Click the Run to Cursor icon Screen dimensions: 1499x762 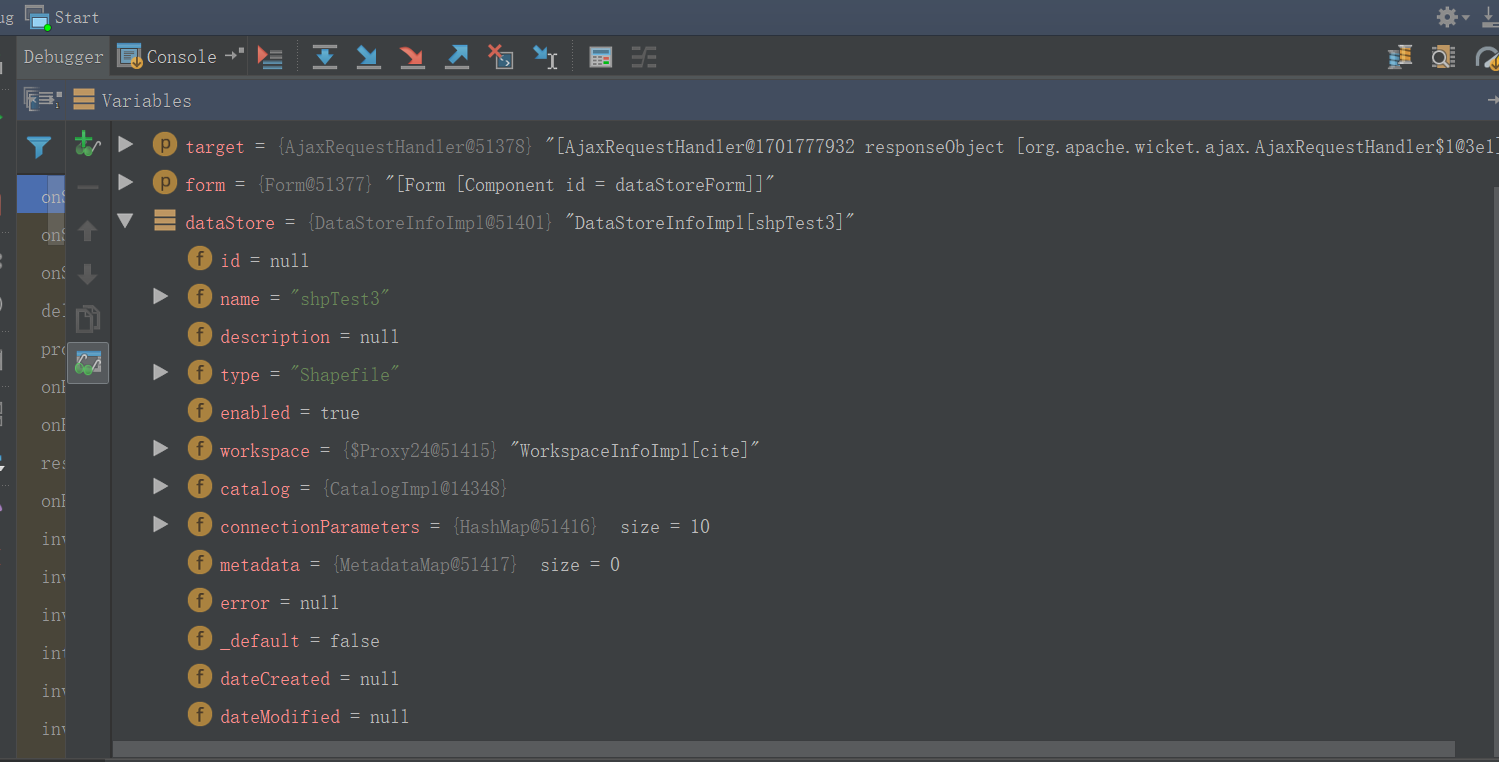(545, 57)
